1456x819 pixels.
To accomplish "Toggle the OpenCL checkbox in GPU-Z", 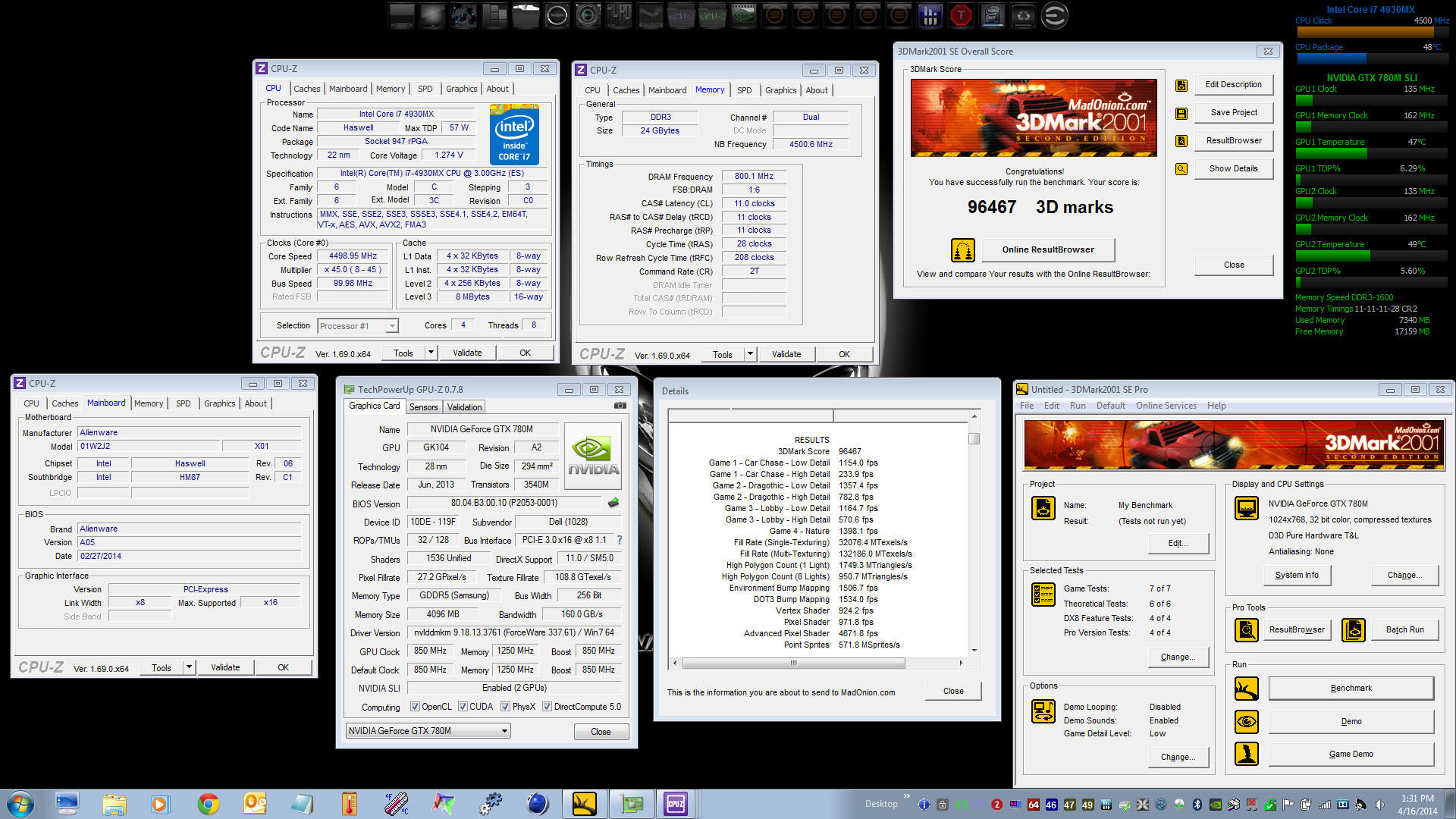I will 415,707.
